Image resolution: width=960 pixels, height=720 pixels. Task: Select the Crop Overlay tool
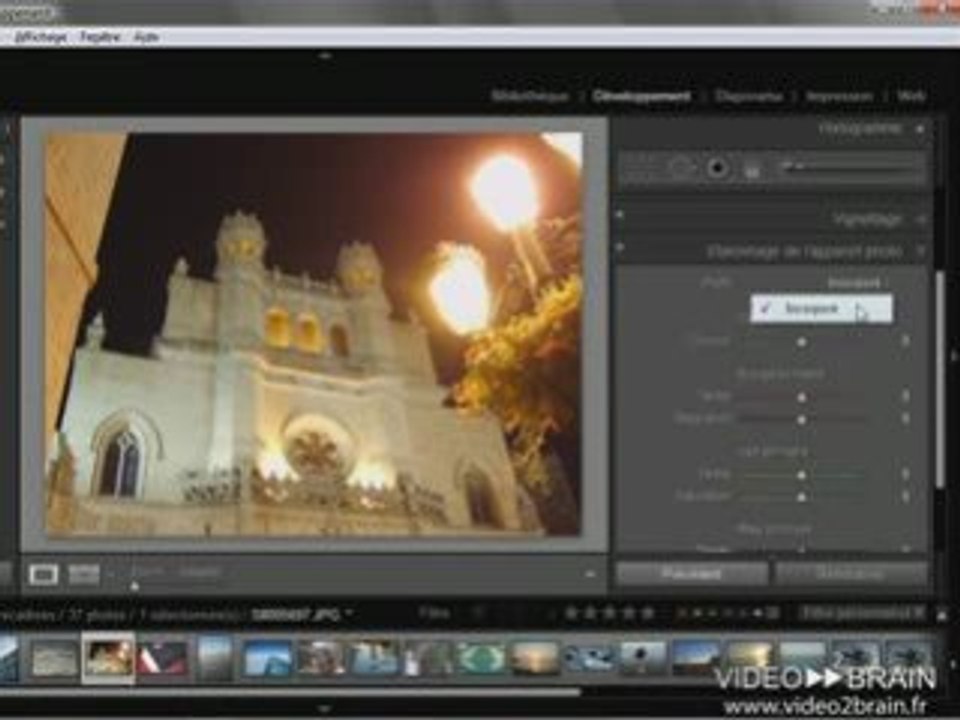(641, 167)
